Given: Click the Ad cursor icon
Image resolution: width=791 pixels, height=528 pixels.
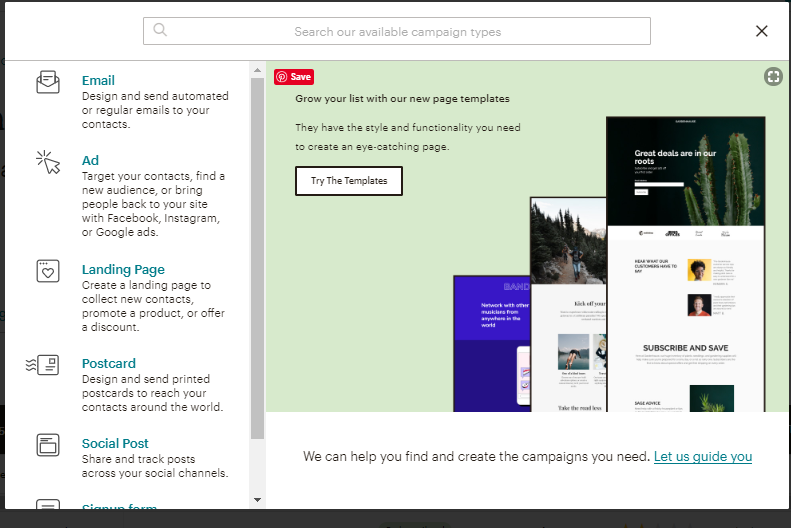Looking at the screenshot, I should (48, 162).
